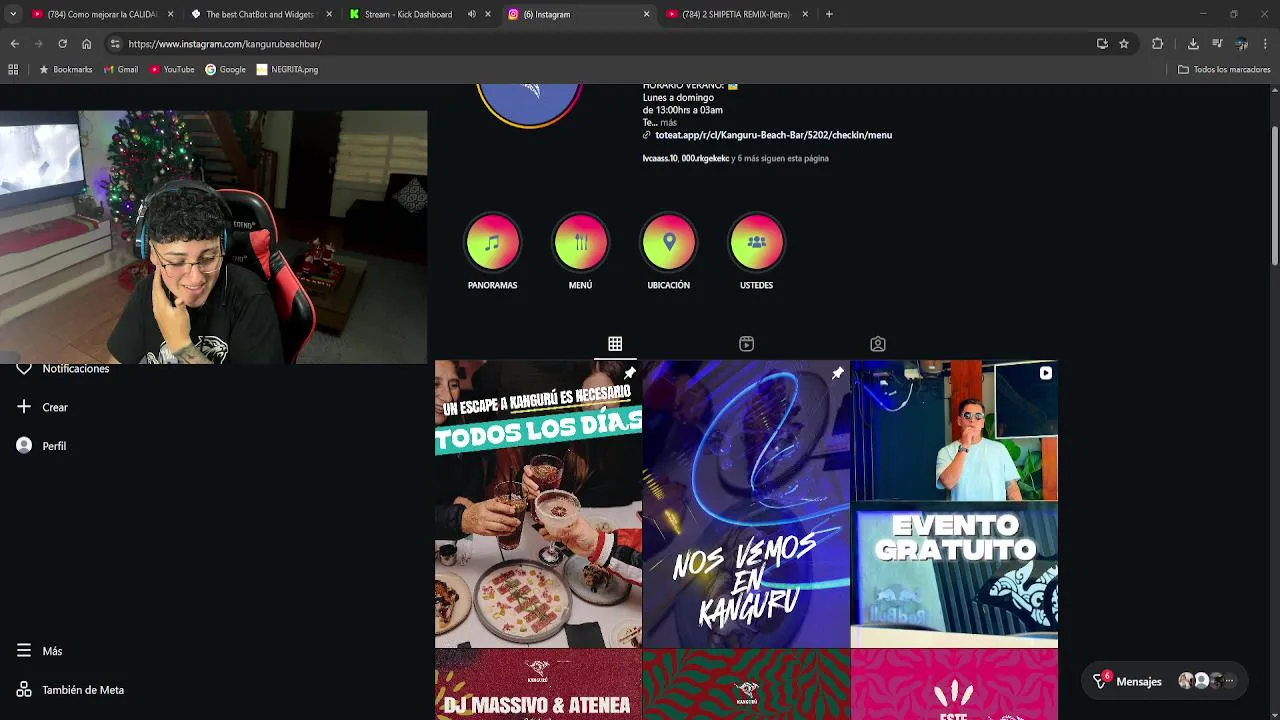This screenshot has height=720, width=1280.
Task: Open the site information icon
Action: point(115,44)
